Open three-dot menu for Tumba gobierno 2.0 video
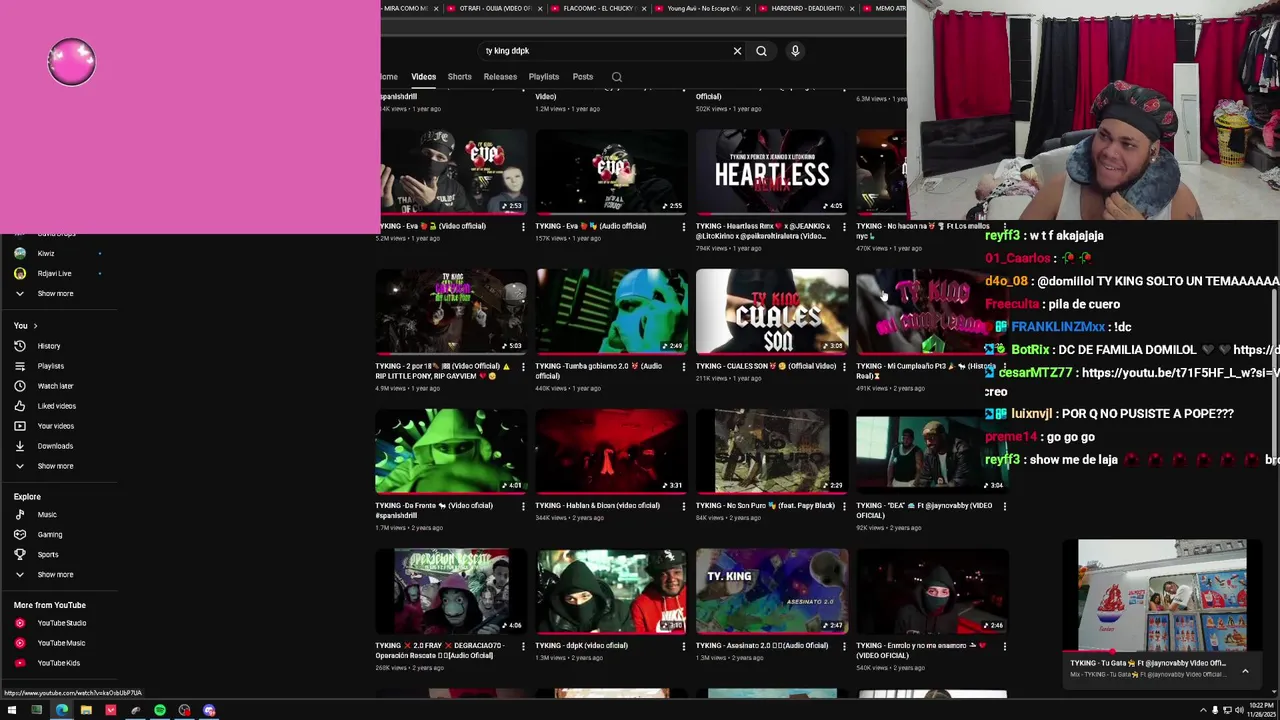 coord(684,368)
